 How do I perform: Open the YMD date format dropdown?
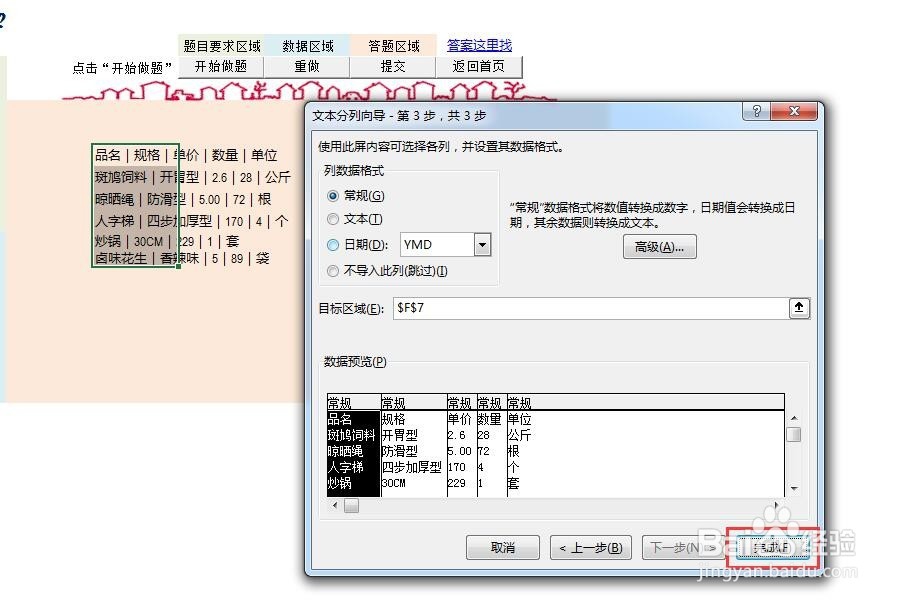[x=480, y=244]
